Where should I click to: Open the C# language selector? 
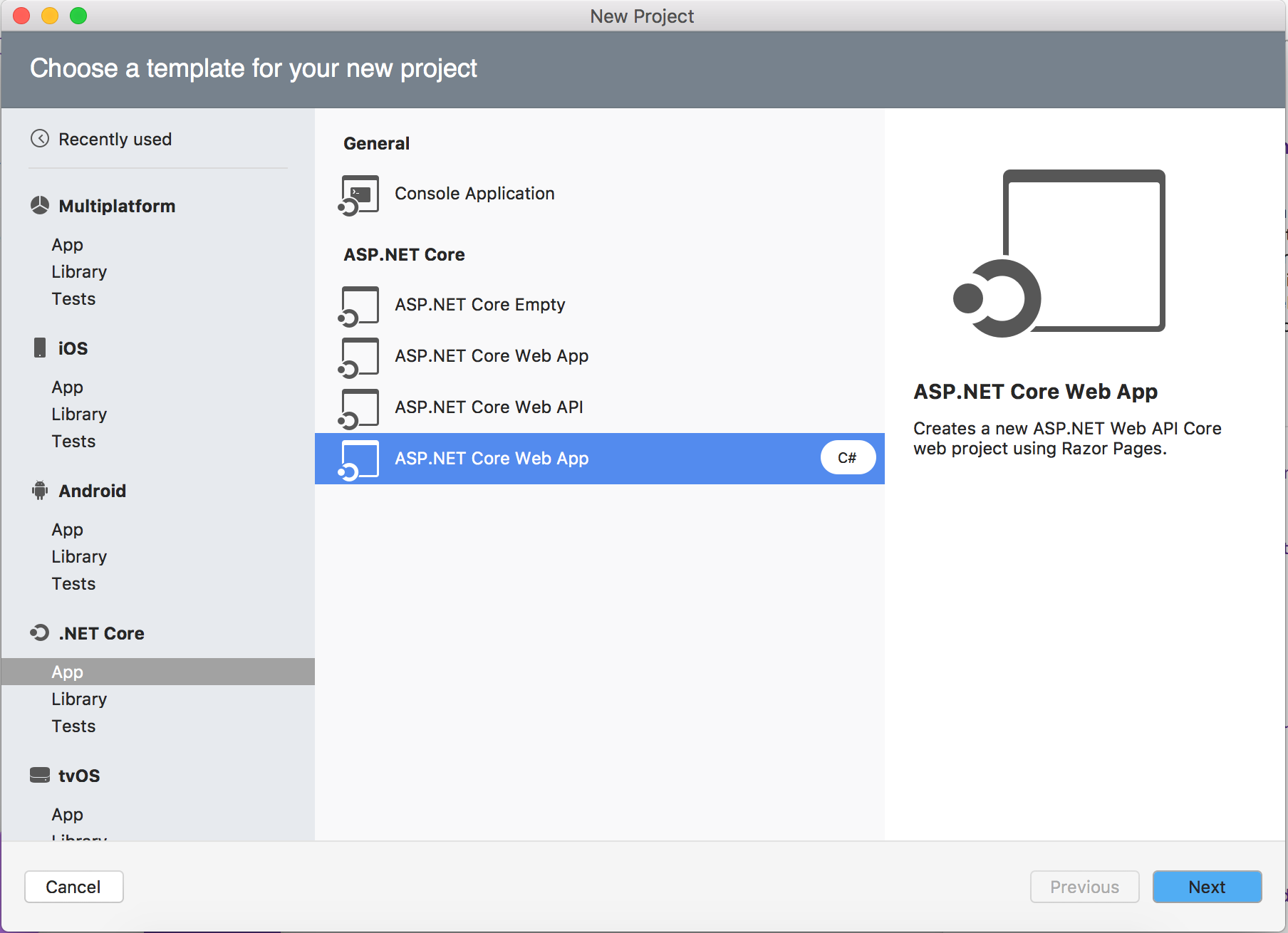pos(848,458)
